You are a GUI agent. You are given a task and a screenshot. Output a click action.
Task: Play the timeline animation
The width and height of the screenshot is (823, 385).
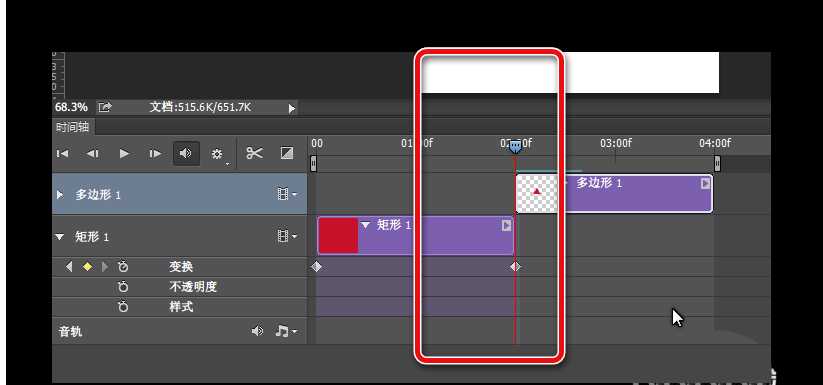tap(124, 154)
